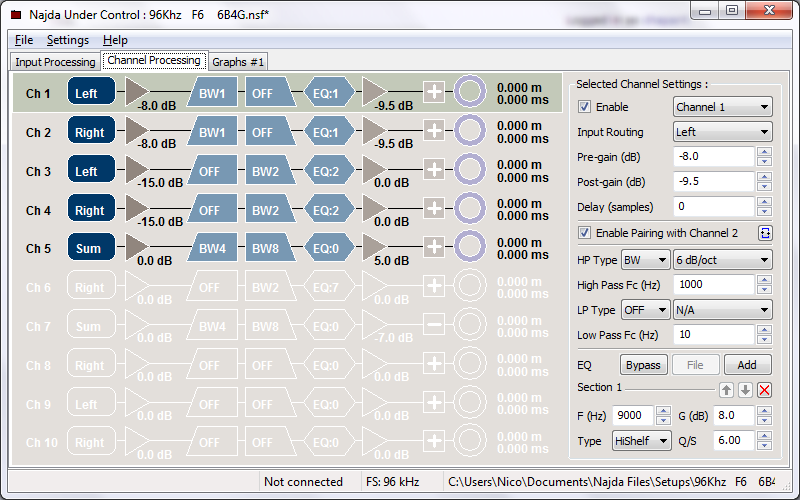Open the Ch 2 EQ:1 hexagon block

(329, 131)
